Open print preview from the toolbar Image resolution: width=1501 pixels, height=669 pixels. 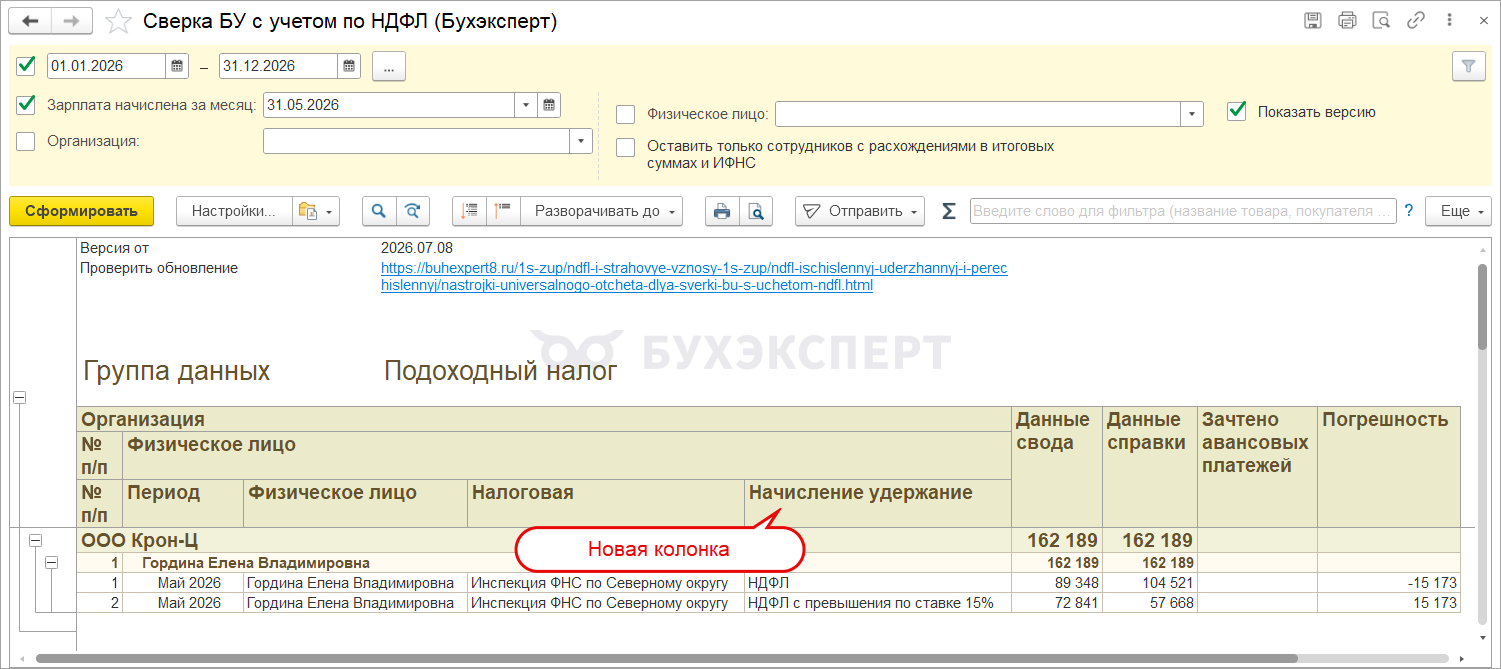coord(756,211)
